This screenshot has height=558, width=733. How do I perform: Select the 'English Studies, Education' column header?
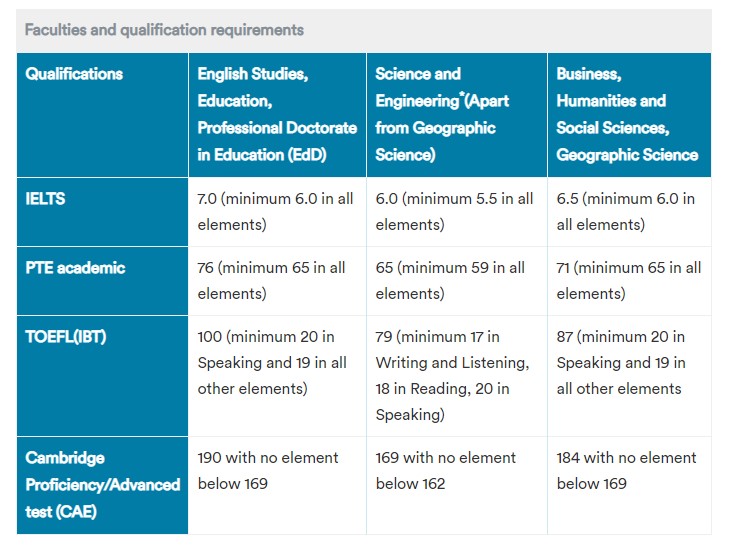click(276, 114)
